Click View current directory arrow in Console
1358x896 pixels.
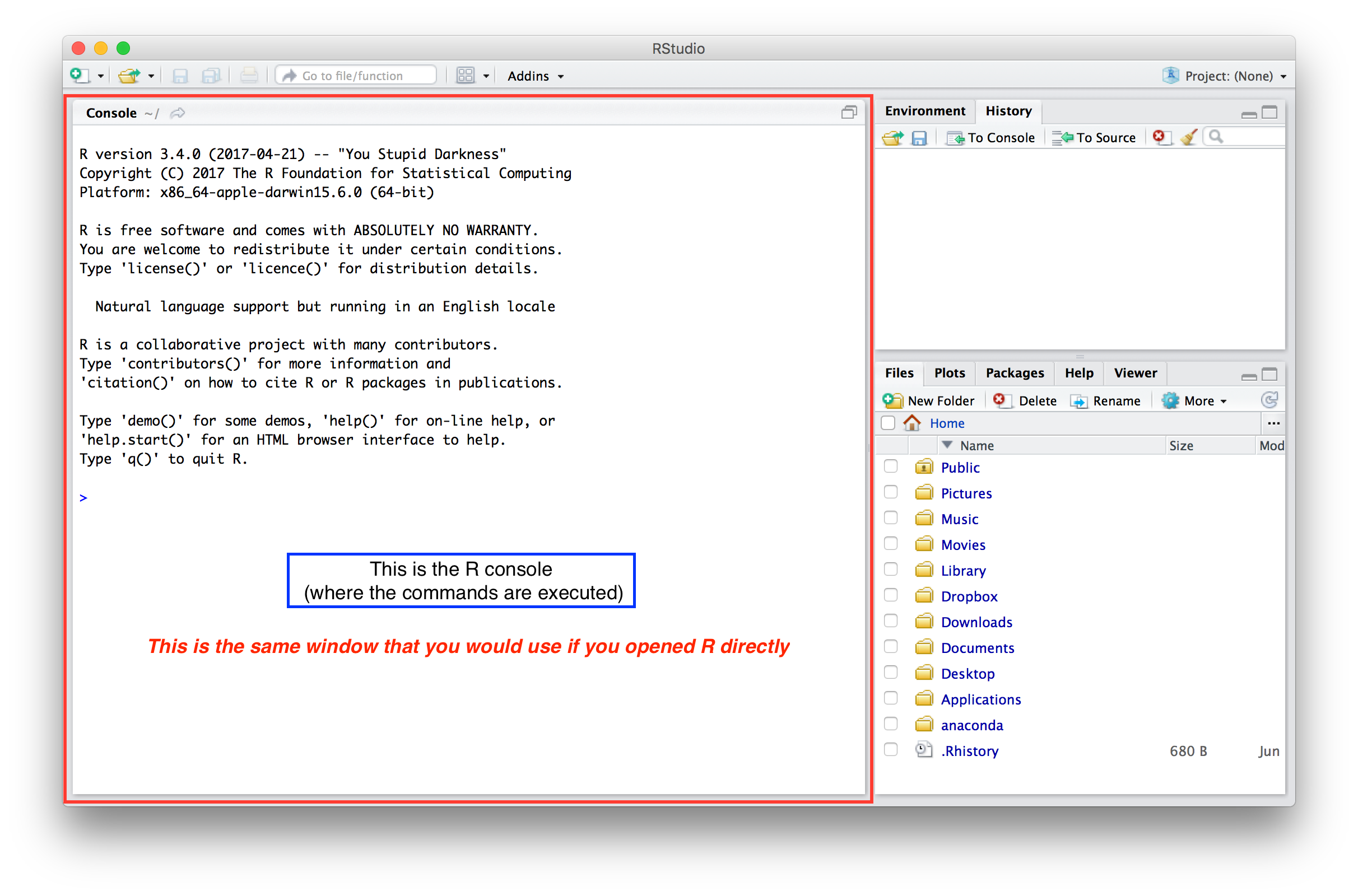click(178, 113)
